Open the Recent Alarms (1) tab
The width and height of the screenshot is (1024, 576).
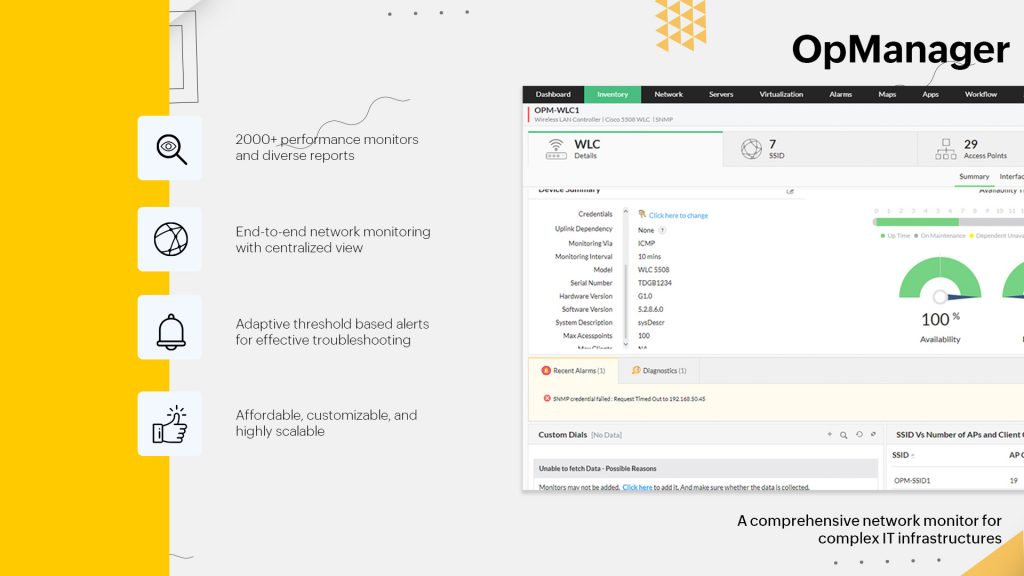tap(573, 370)
